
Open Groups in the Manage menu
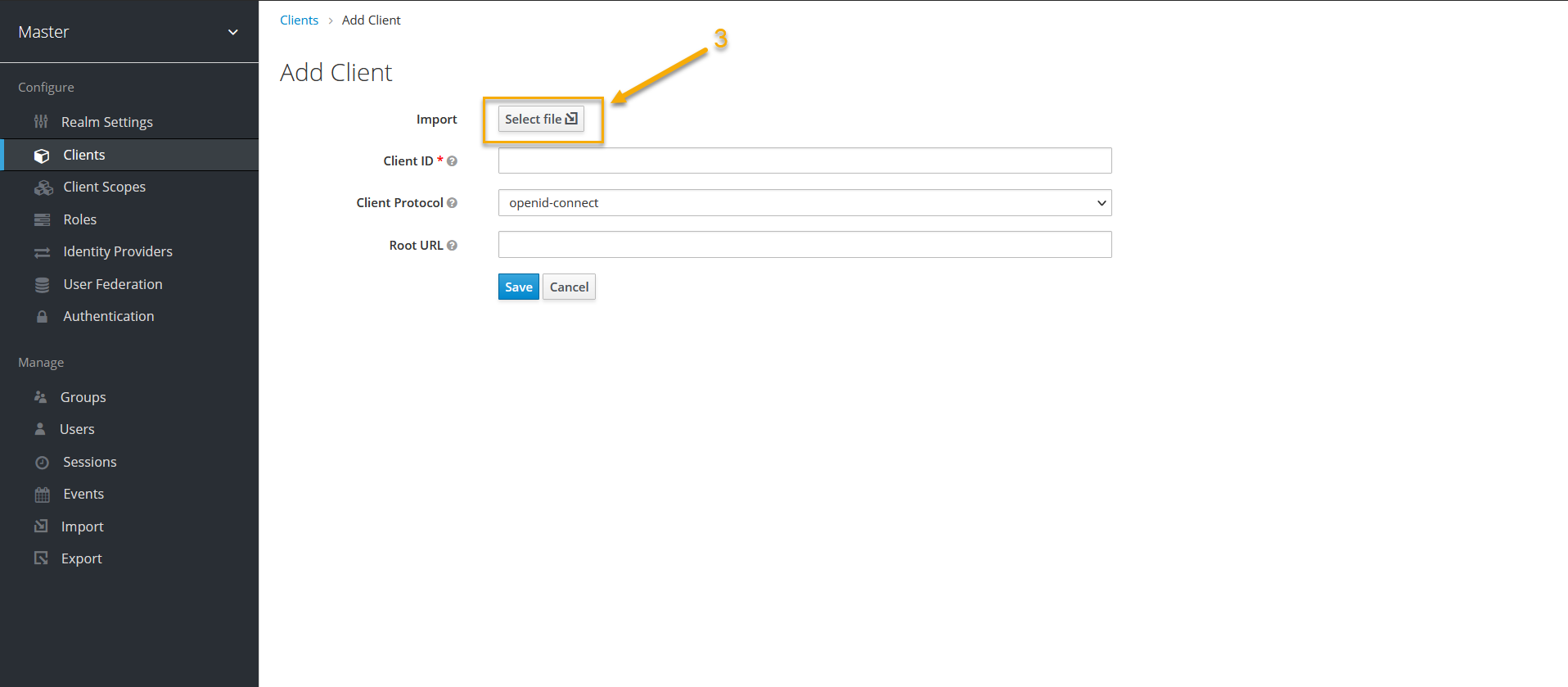point(83,397)
